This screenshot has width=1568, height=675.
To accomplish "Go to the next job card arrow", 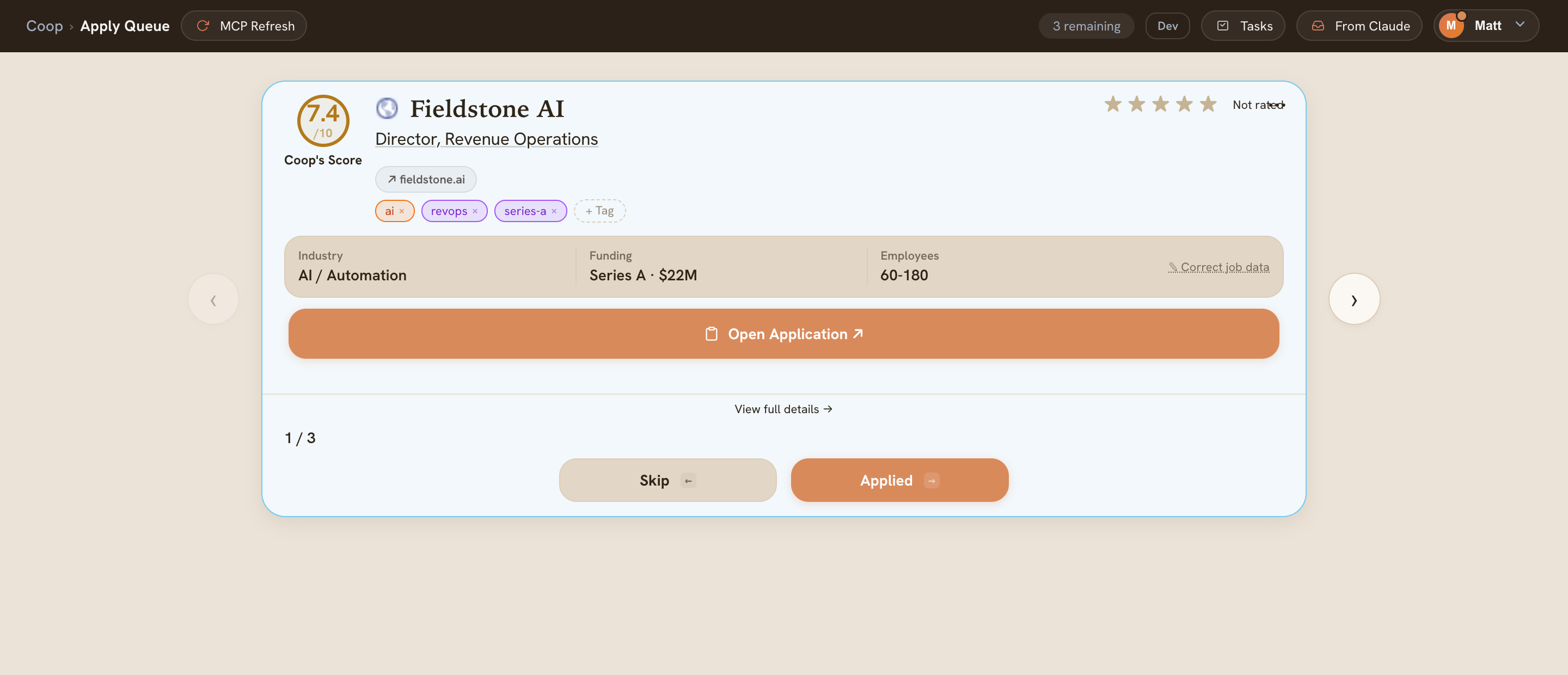I will click(x=1353, y=299).
